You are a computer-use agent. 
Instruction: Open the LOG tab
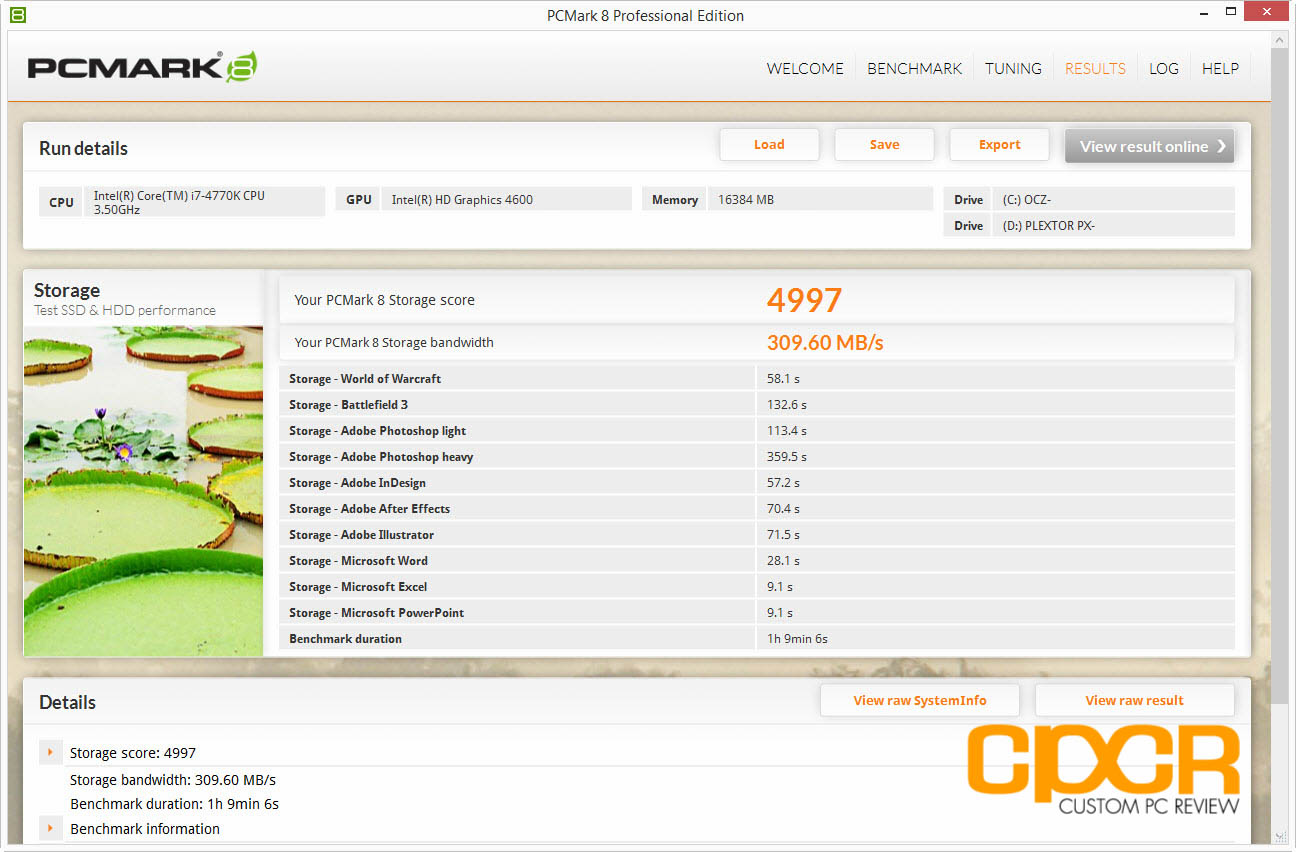coord(1163,68)
